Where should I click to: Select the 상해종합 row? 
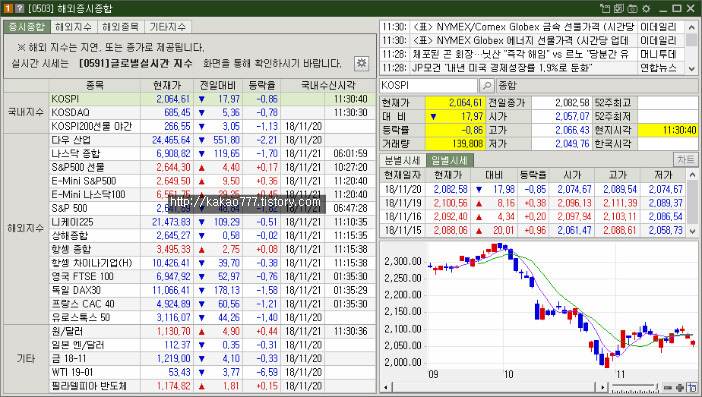pyautogui.click(x=212, y=235)
